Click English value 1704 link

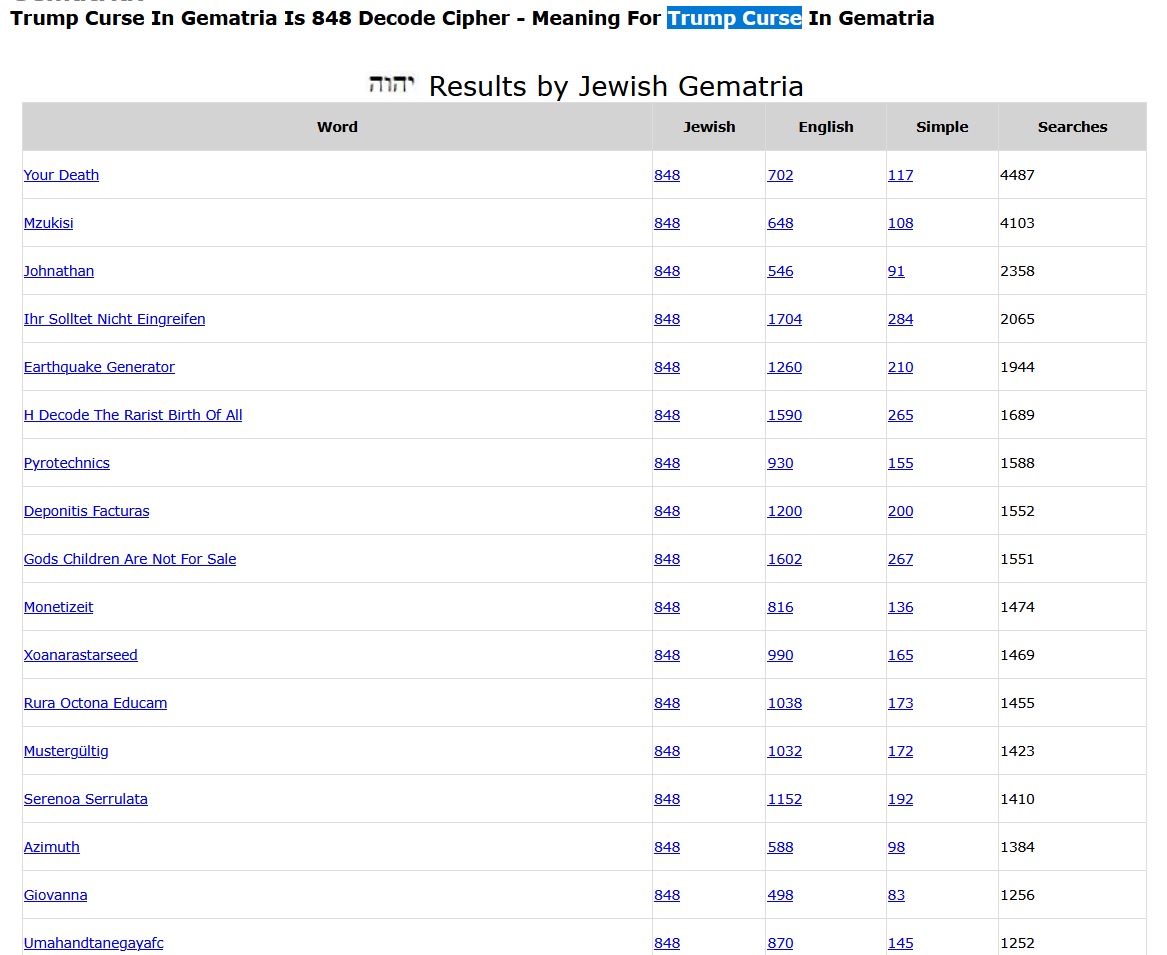tap(784, 319)
